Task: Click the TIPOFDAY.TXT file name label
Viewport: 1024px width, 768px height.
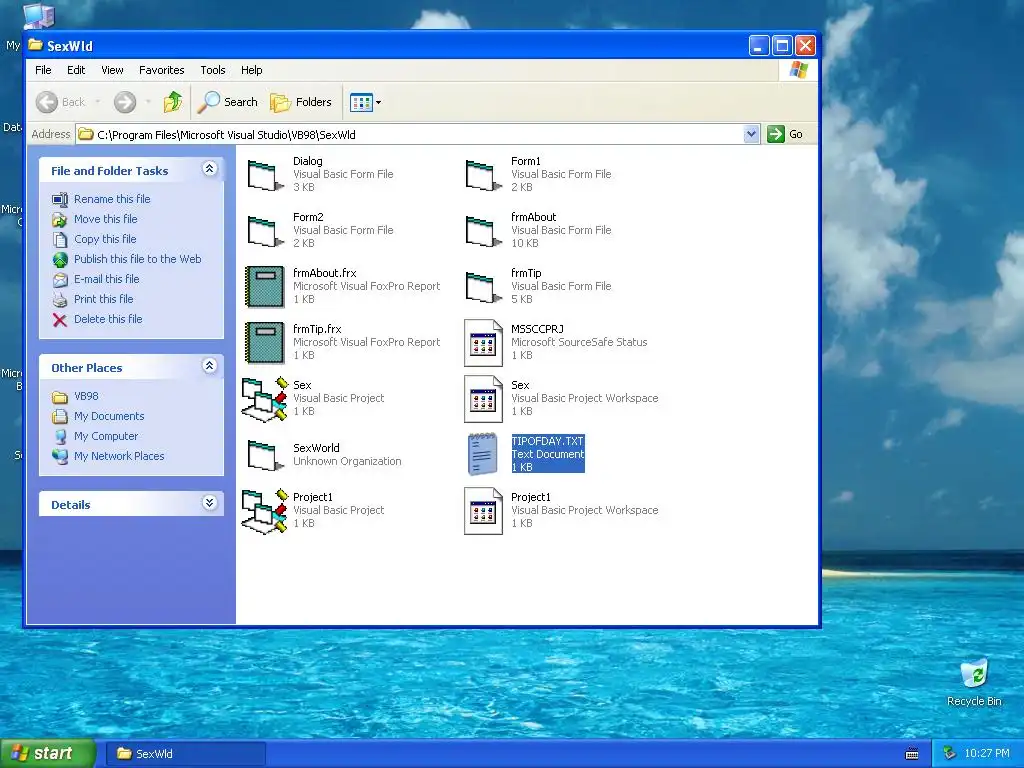Action: point(547,441)
